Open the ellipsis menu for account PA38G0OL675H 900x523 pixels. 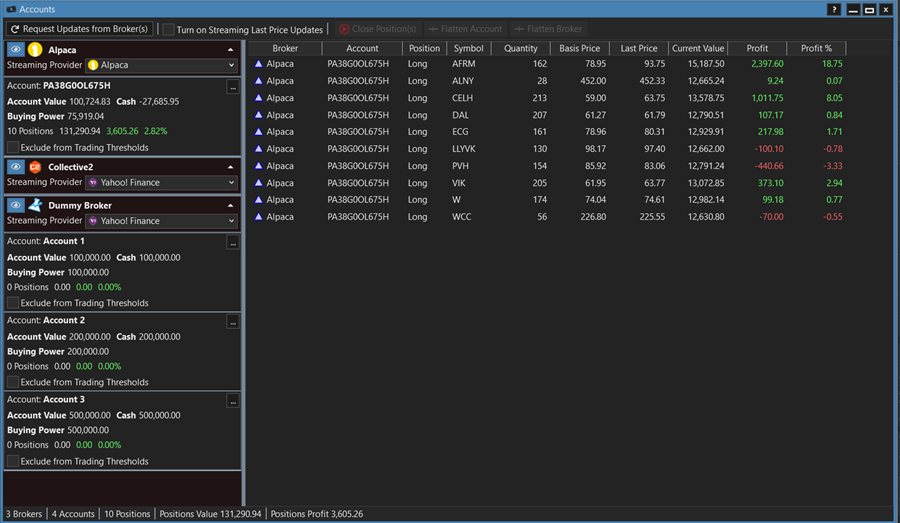click(x=232, y=87)
